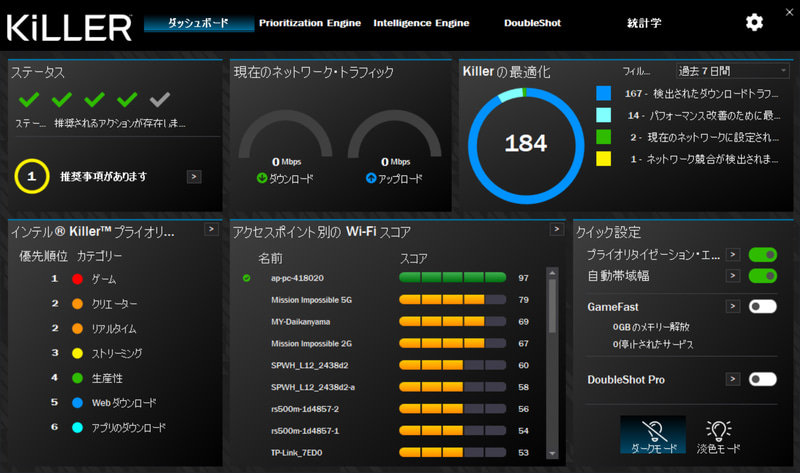Viewport: 800px width, 473px height.
Task: Click the 14 performance improvement entry
Action: tap(704, 115)
